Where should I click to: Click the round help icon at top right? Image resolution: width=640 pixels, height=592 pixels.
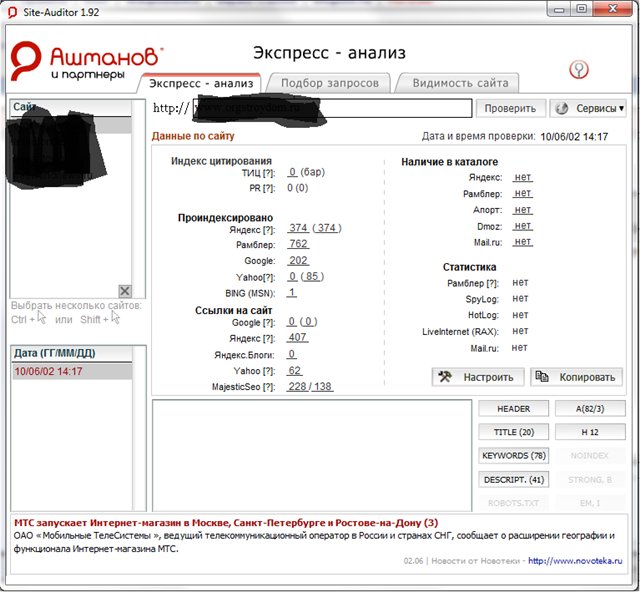tap(578, 69)
